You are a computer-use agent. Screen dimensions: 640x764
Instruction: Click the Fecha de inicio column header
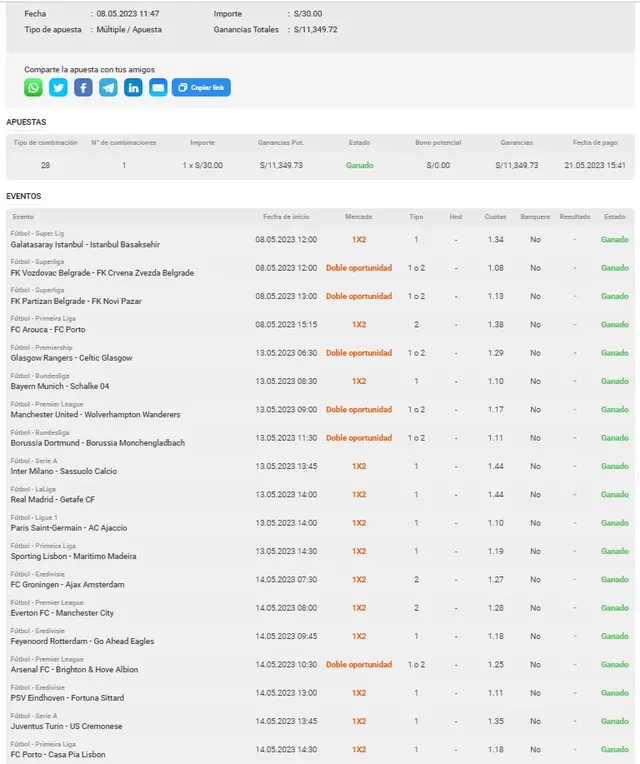pyautogui.click(x=286, y=216)
